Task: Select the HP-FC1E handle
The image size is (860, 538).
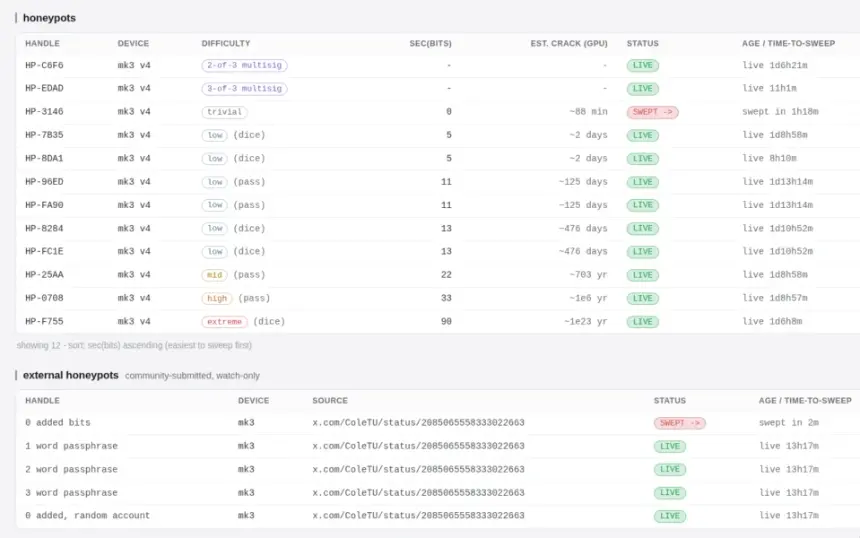Action: pos(44,251)
